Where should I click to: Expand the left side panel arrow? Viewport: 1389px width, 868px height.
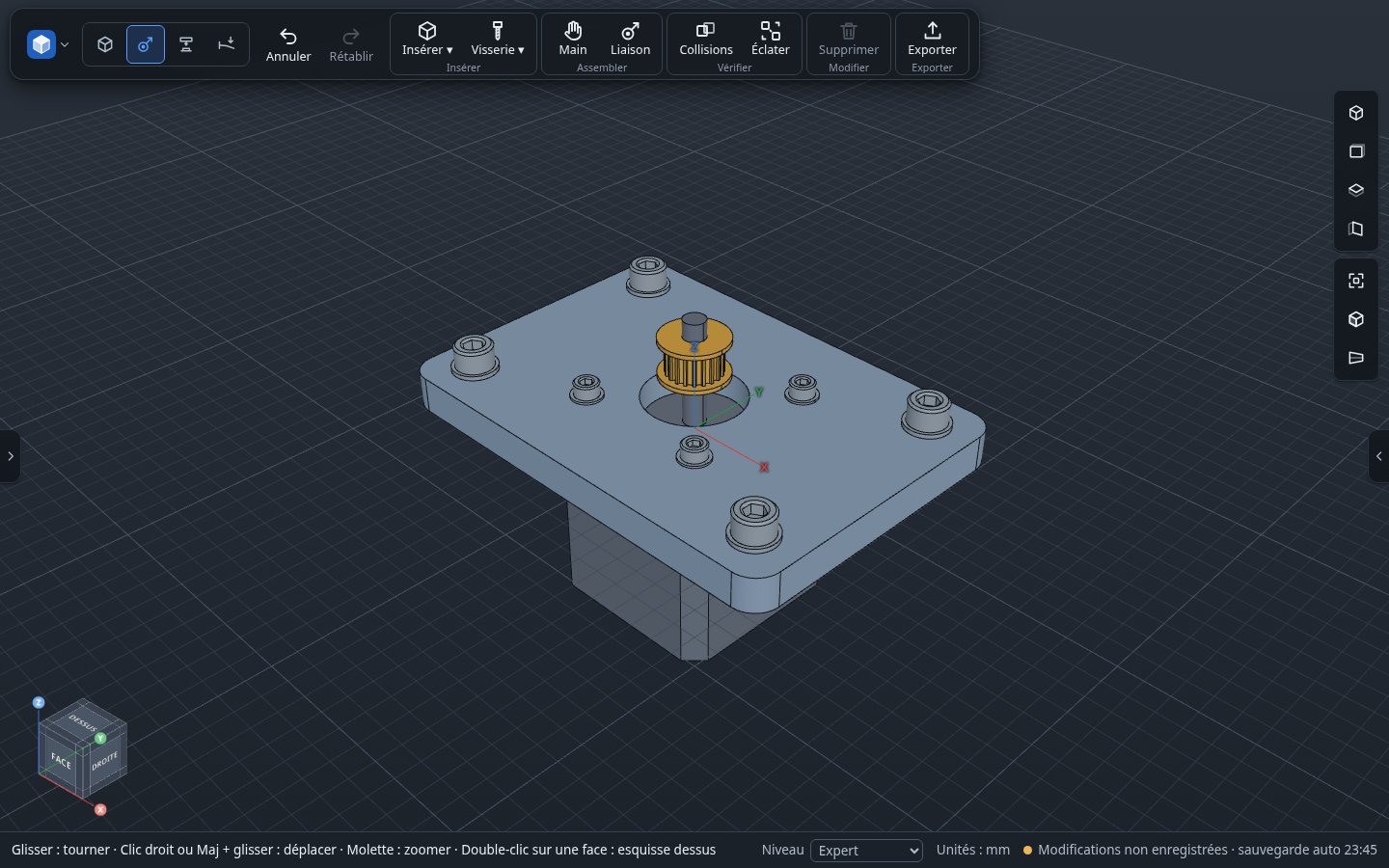(10, 456)
